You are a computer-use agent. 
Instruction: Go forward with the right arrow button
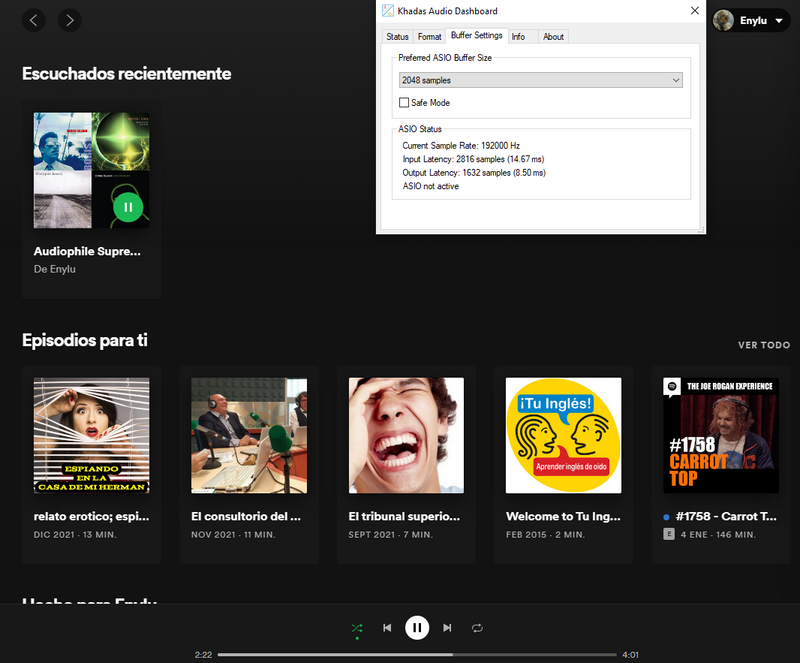pos(70,20)
